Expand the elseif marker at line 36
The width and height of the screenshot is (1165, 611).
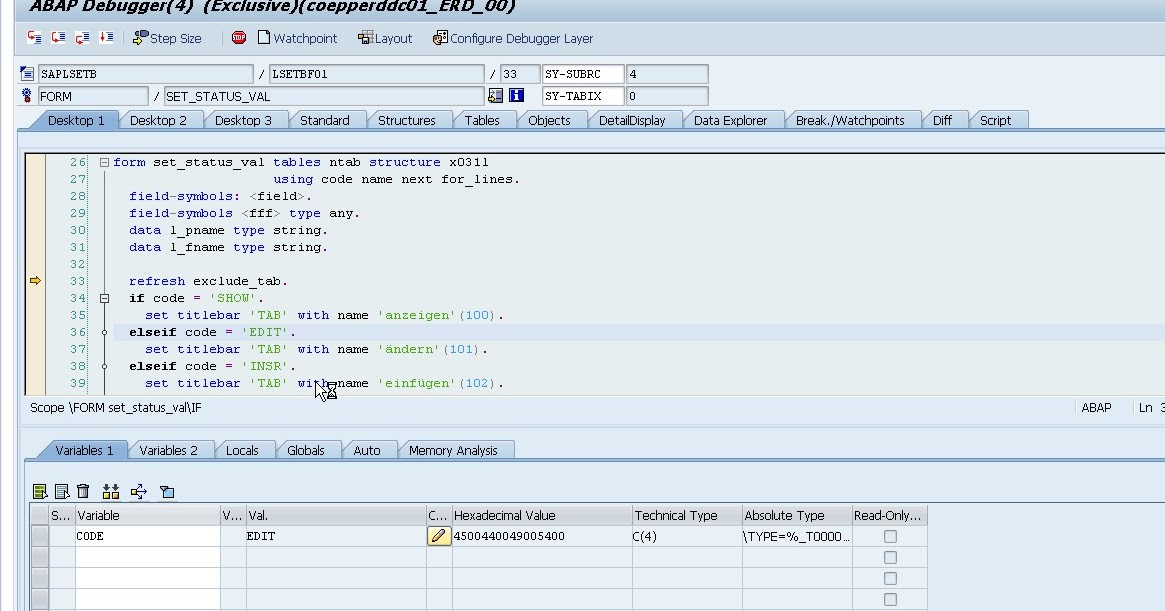pyautogui.click(x=106, y=331)
